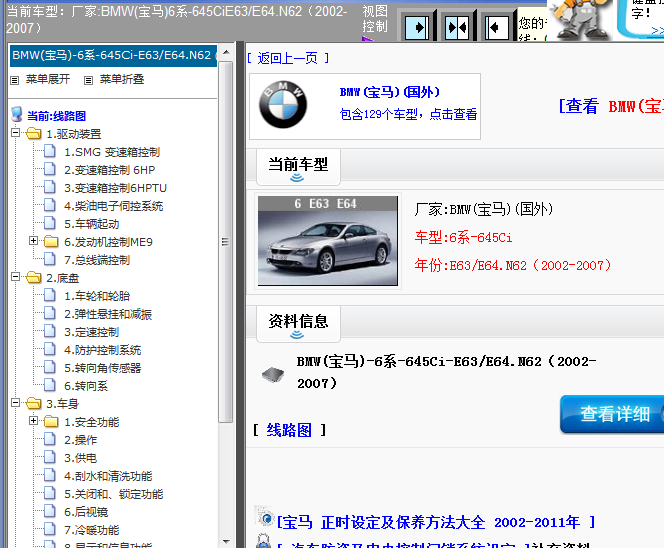Click the 菜单折叠 list icon
664x548 pixels.
(89, 80)
